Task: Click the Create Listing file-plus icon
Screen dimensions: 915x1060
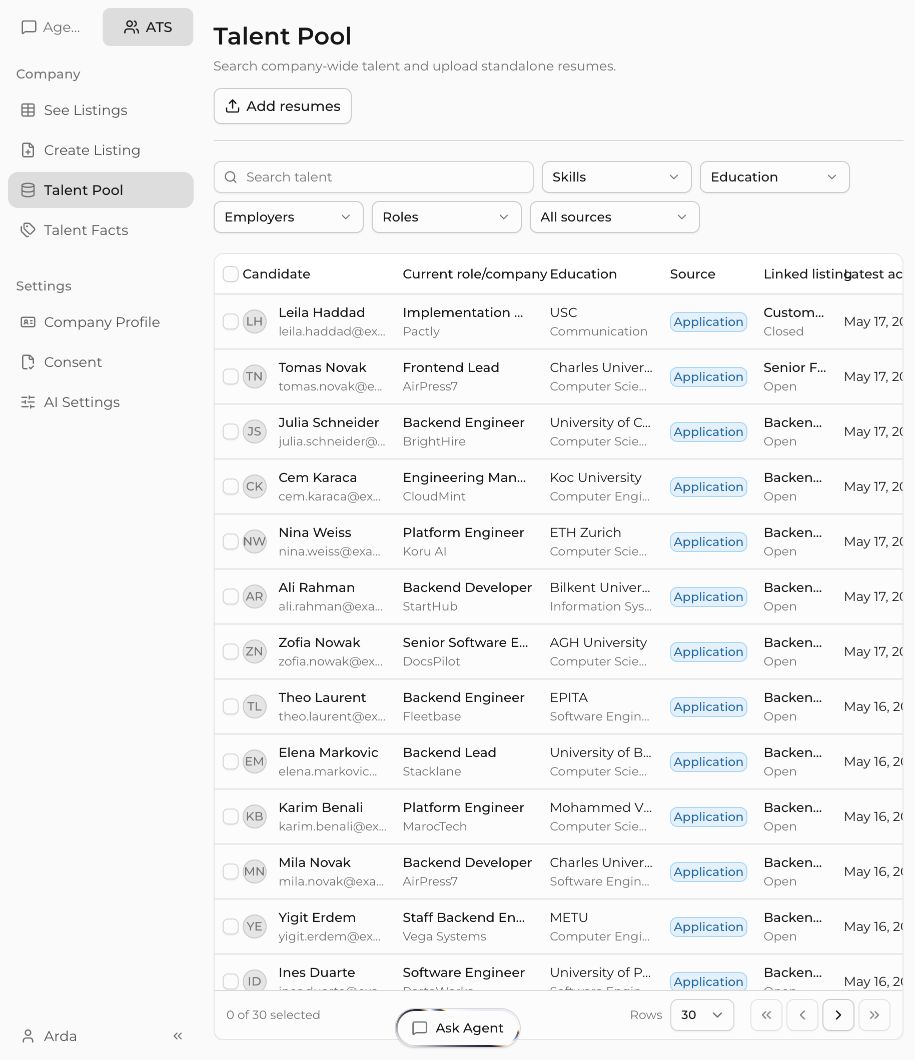Action: pos(28,150)
